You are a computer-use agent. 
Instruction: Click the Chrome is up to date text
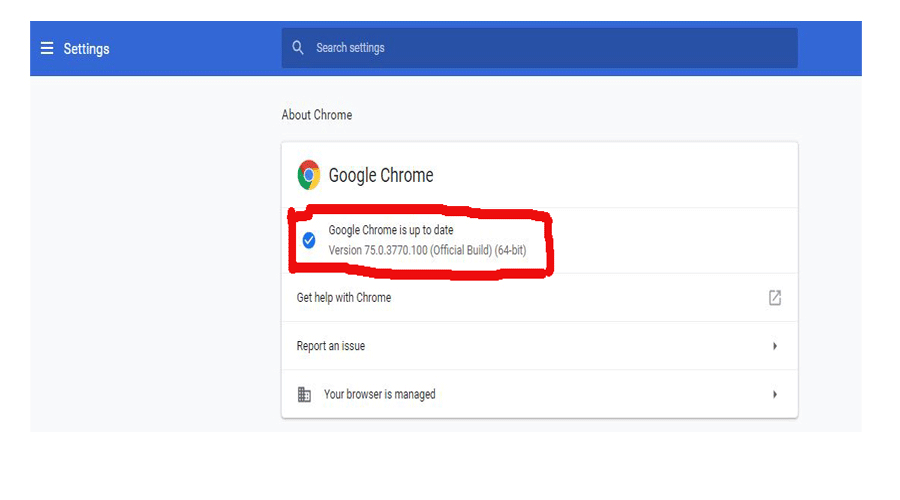391,230
